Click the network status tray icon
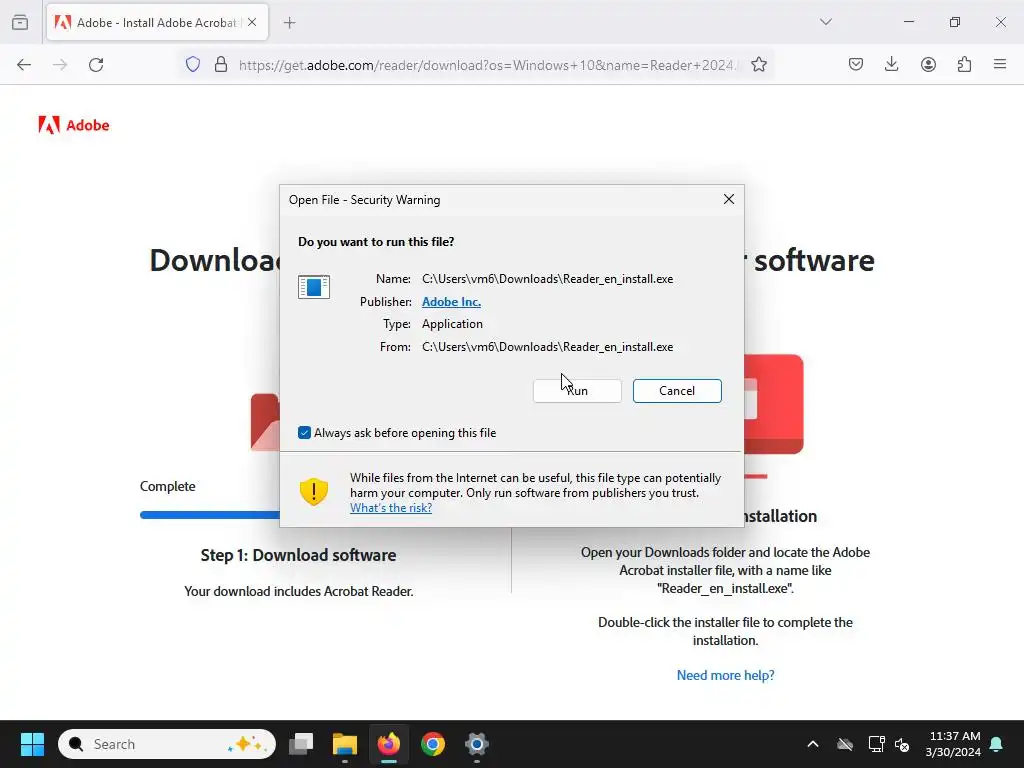This screenshot has width=1024, height=768. [x=876, y=744]
